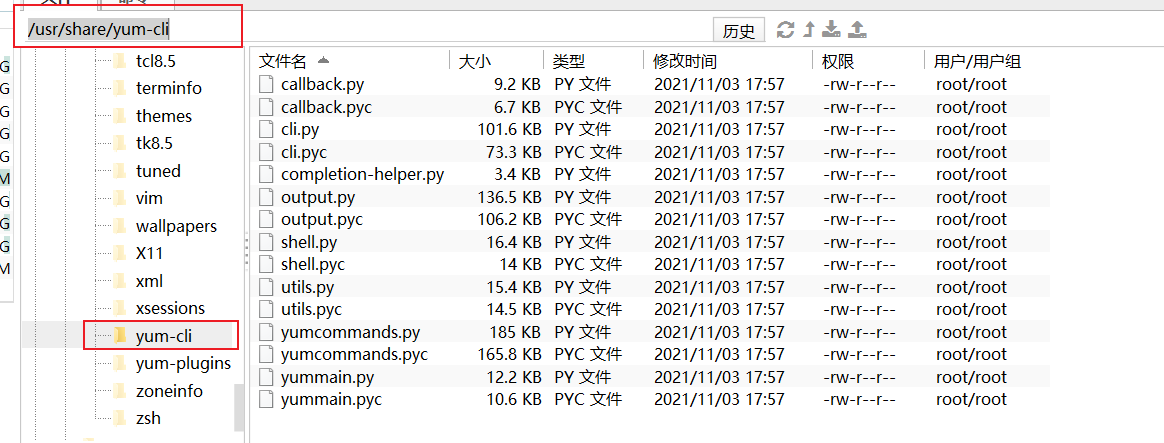Go up to the parent directory arrow
This screenshot has width=1164, height=443.
[x=809, y=30]
